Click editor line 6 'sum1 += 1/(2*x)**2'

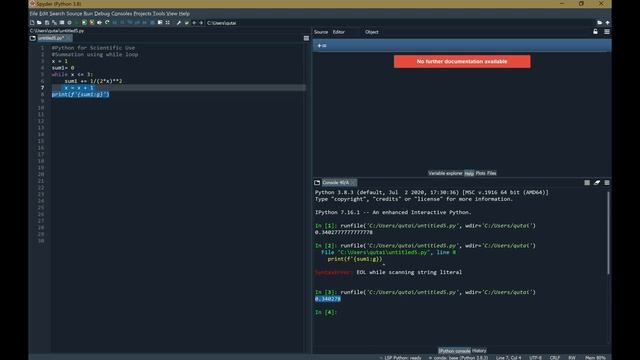93,81
